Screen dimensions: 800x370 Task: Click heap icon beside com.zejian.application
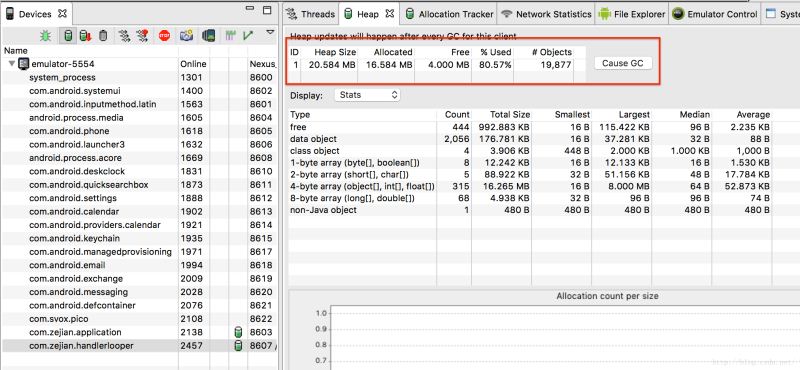click(x=238, y=332)
